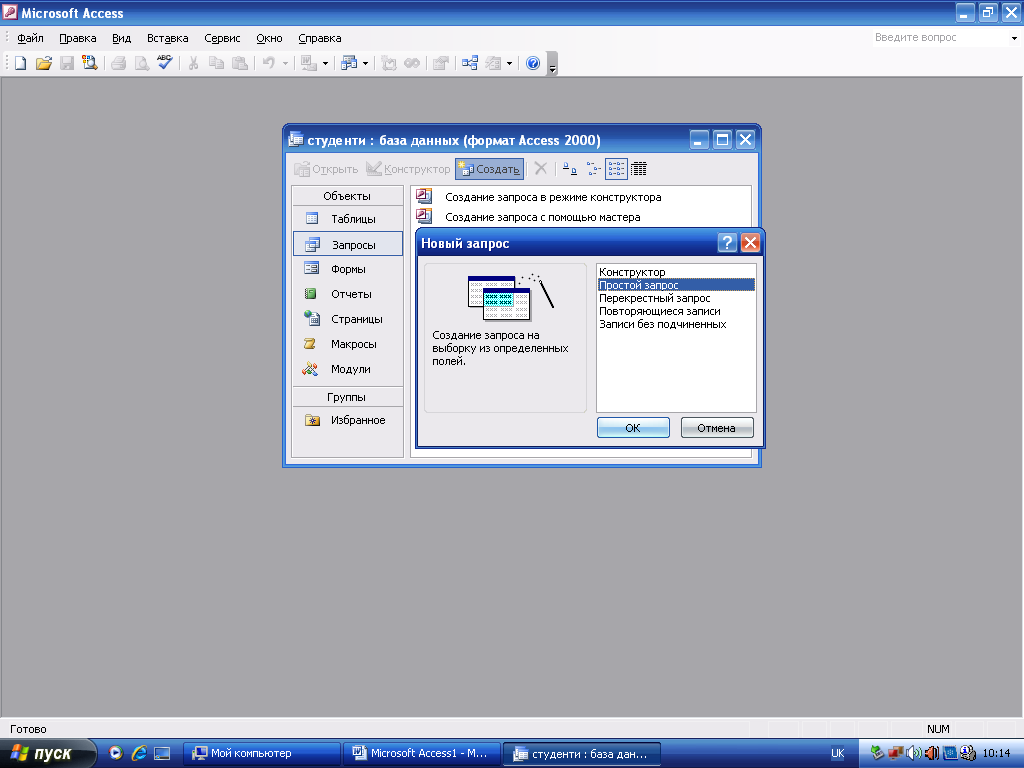Click in the Введите вопрос help field
This screenshot has width=1024, height=768.
coord(938,38)
